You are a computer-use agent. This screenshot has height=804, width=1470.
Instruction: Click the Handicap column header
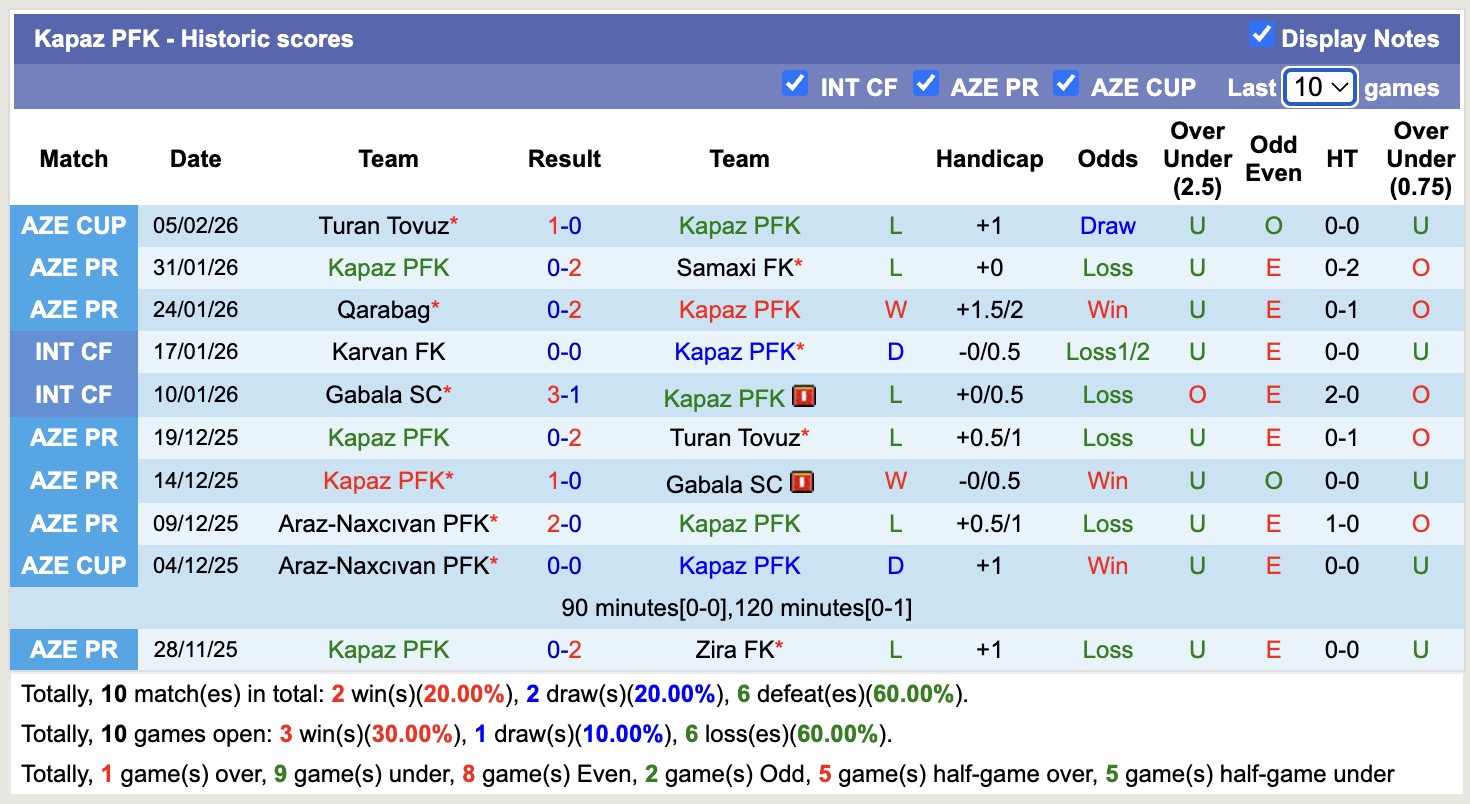coord(989,159)
